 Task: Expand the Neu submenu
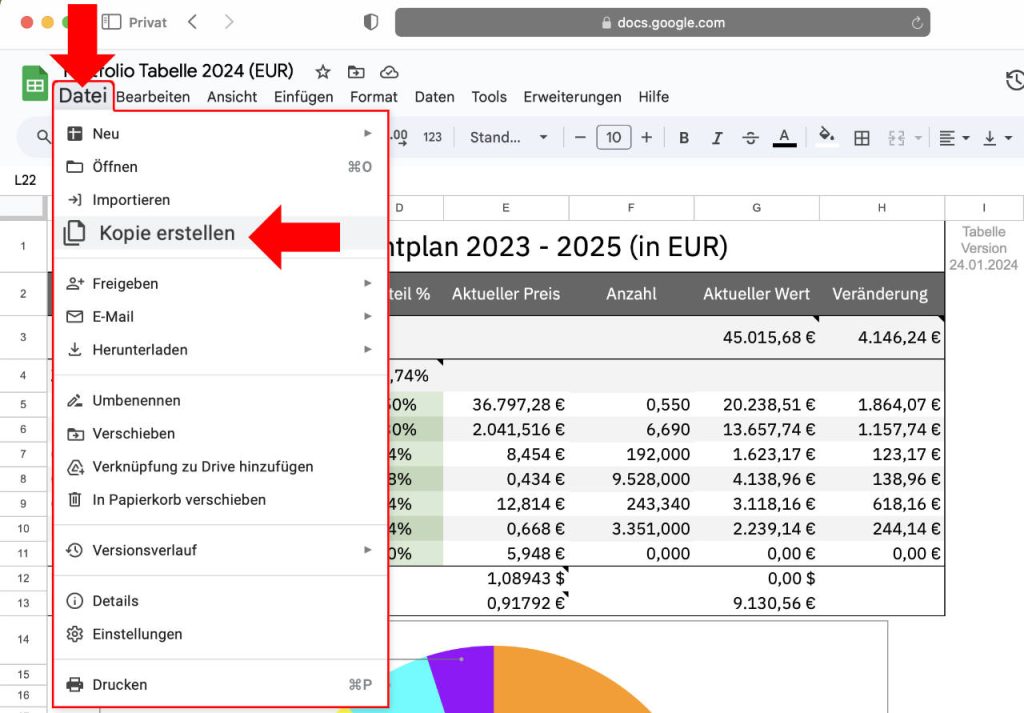(x=221, y=134)
